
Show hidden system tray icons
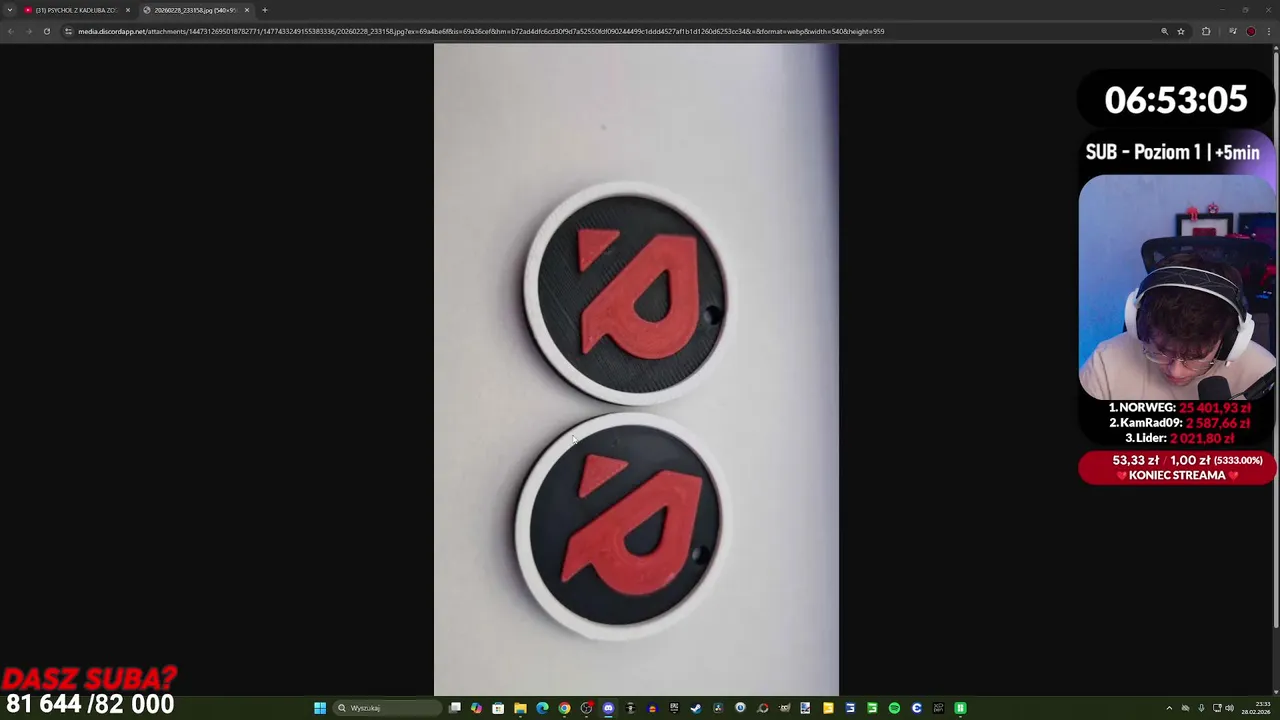pyautogui.click(x=1169, y=708)
